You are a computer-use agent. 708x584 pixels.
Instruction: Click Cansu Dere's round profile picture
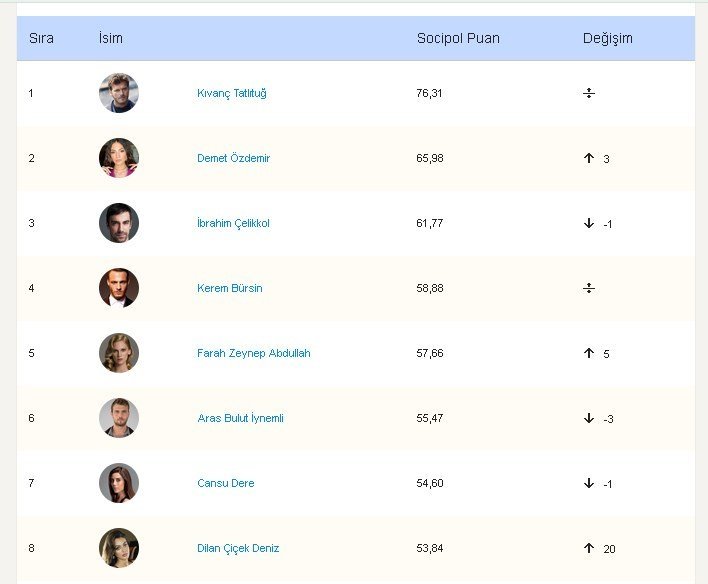point(119,483)
